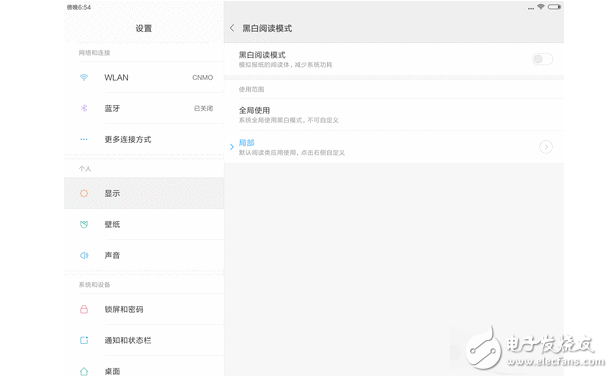Viewport: 613px width, 378px height.
Task: Open the 显示 settings row
Action: pyautogui.click(x=144, y=193)
